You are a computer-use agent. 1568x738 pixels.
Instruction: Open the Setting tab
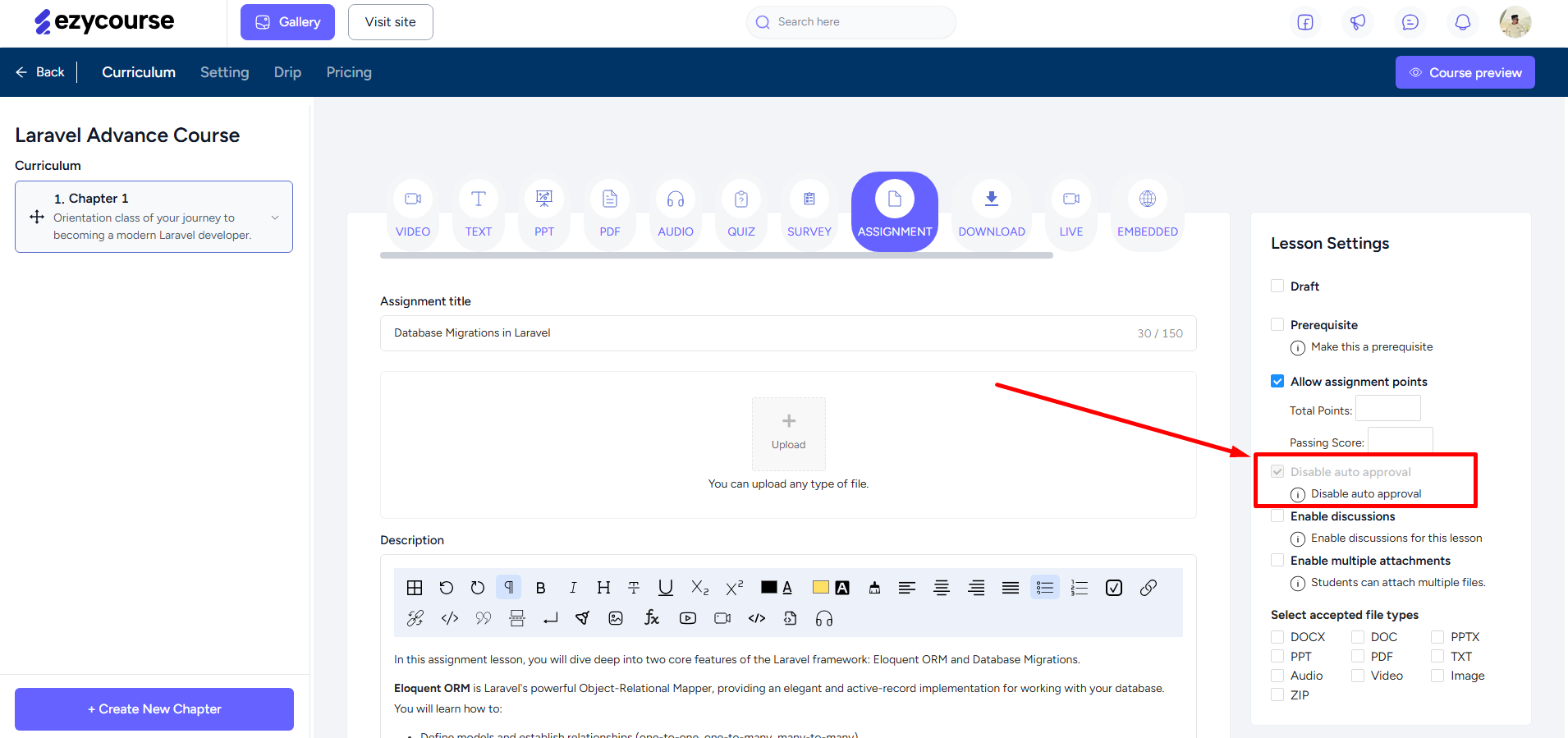click(x=225, y=72)
